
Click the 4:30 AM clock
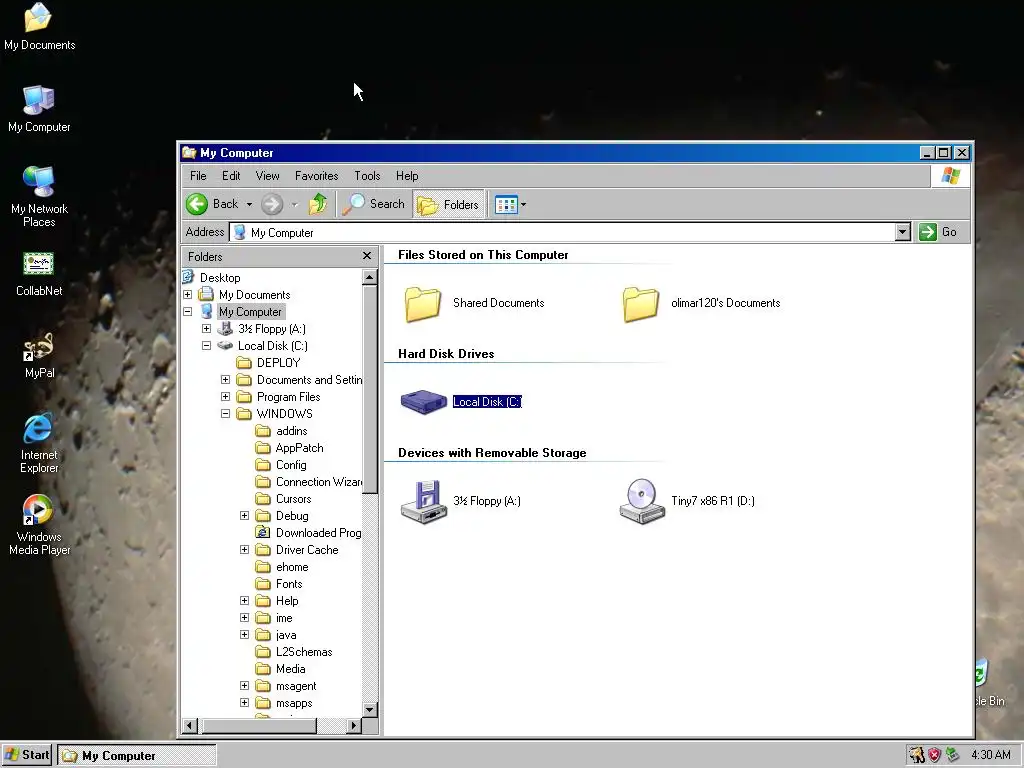coord(991,755)
